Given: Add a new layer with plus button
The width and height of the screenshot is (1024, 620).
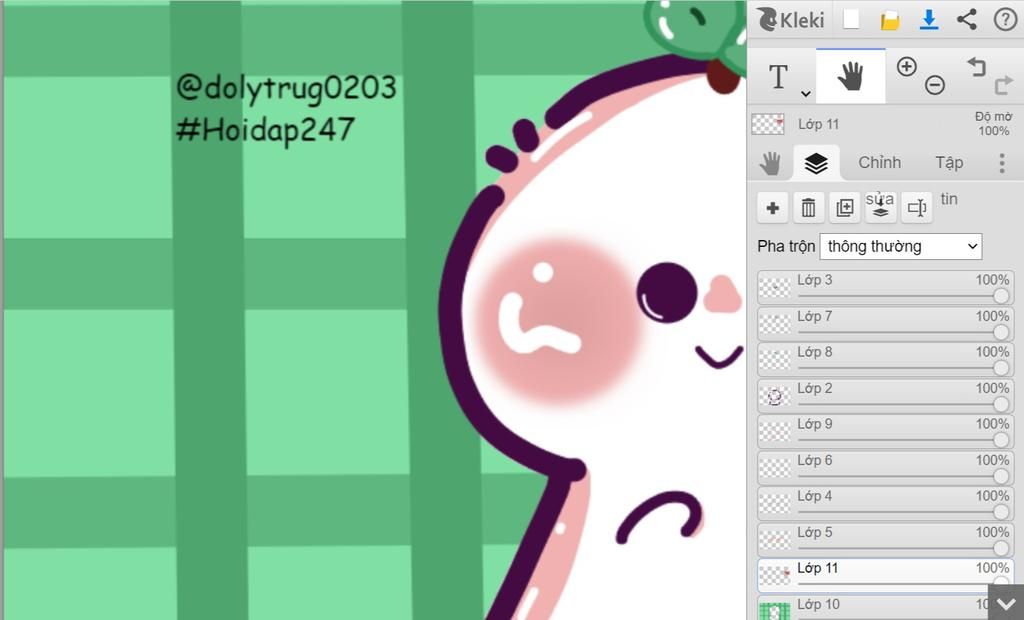Looking at the screenshot, I should point(773,208).
